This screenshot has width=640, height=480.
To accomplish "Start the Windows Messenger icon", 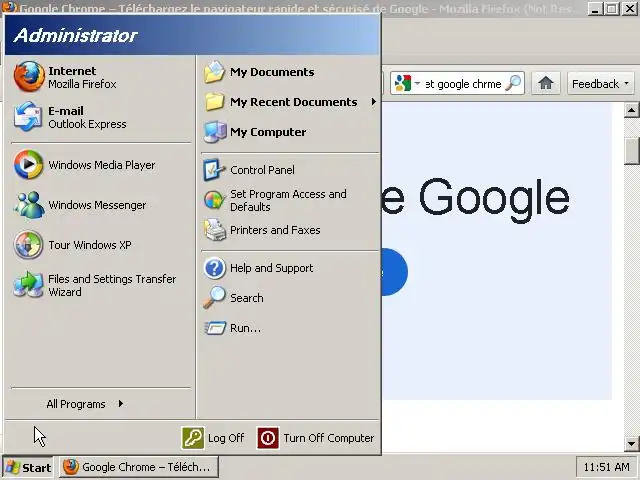I will [29, 205].
